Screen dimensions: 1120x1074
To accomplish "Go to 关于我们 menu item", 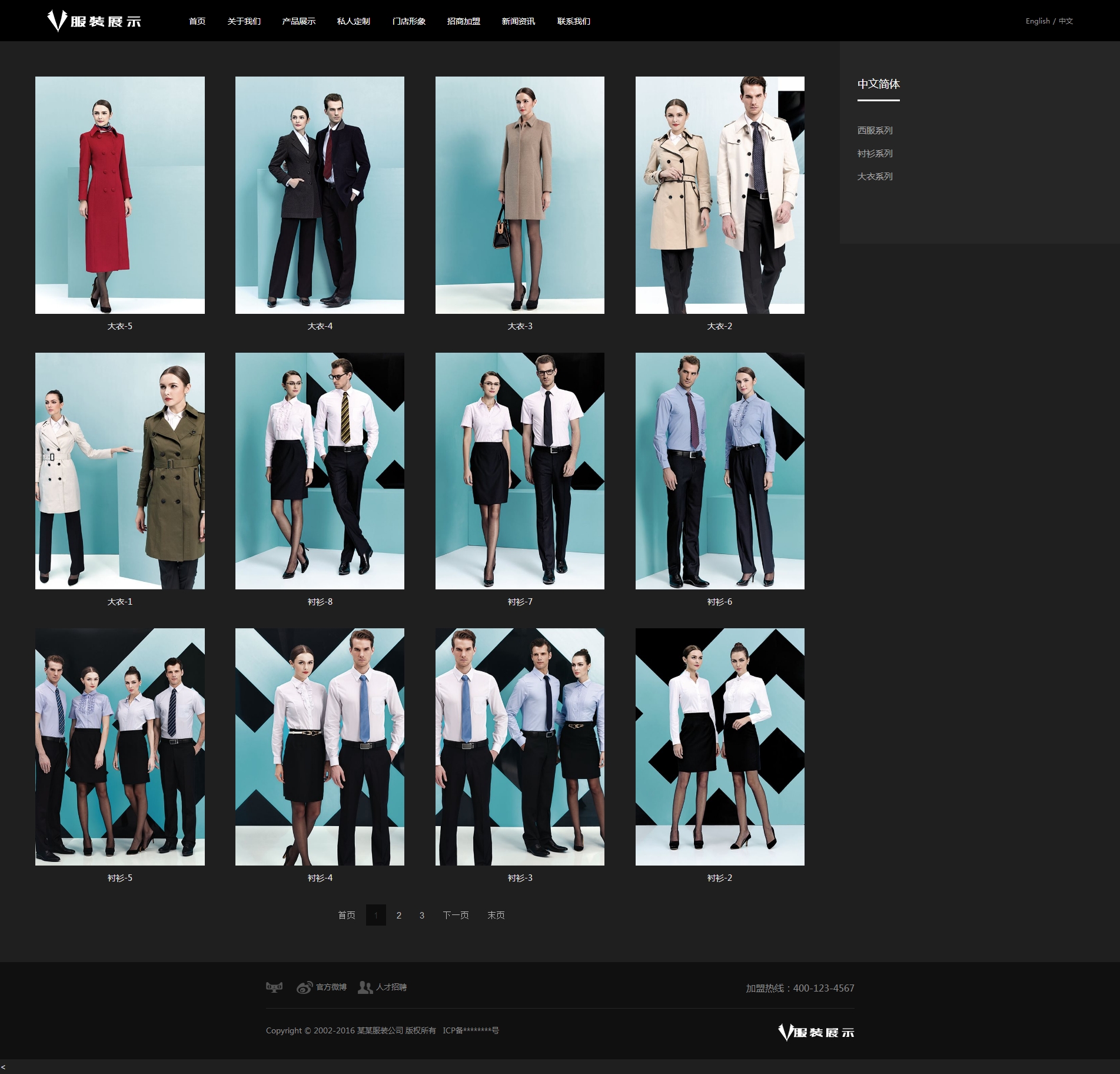I will tap(244, 21).
